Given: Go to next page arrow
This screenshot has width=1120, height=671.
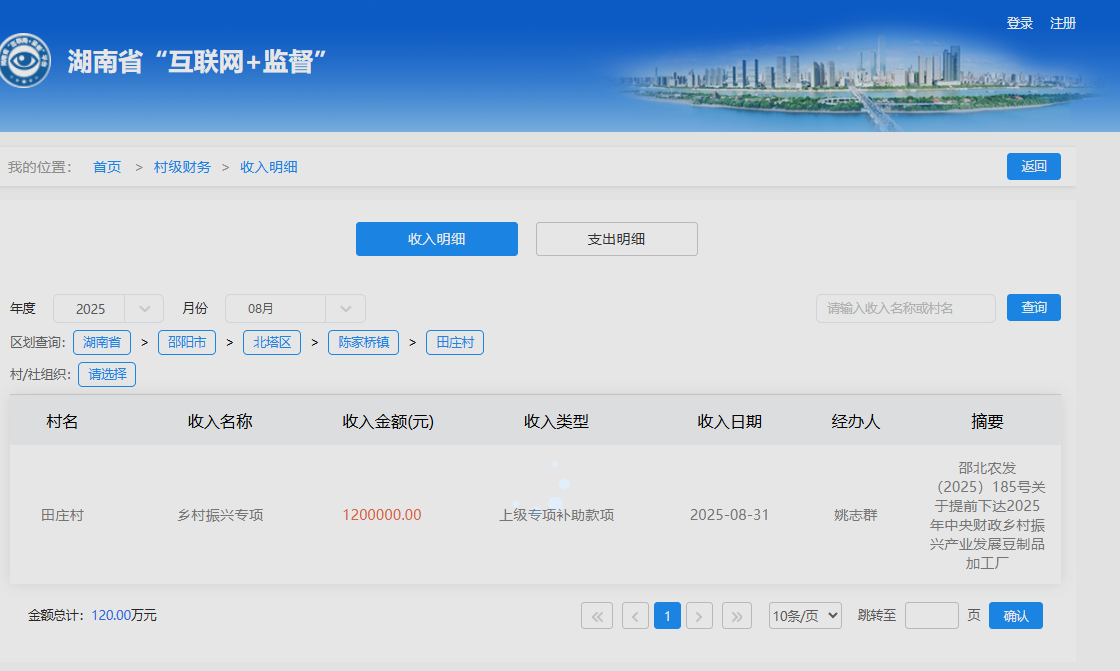Looking at the screenshot, I should point(700,616).
